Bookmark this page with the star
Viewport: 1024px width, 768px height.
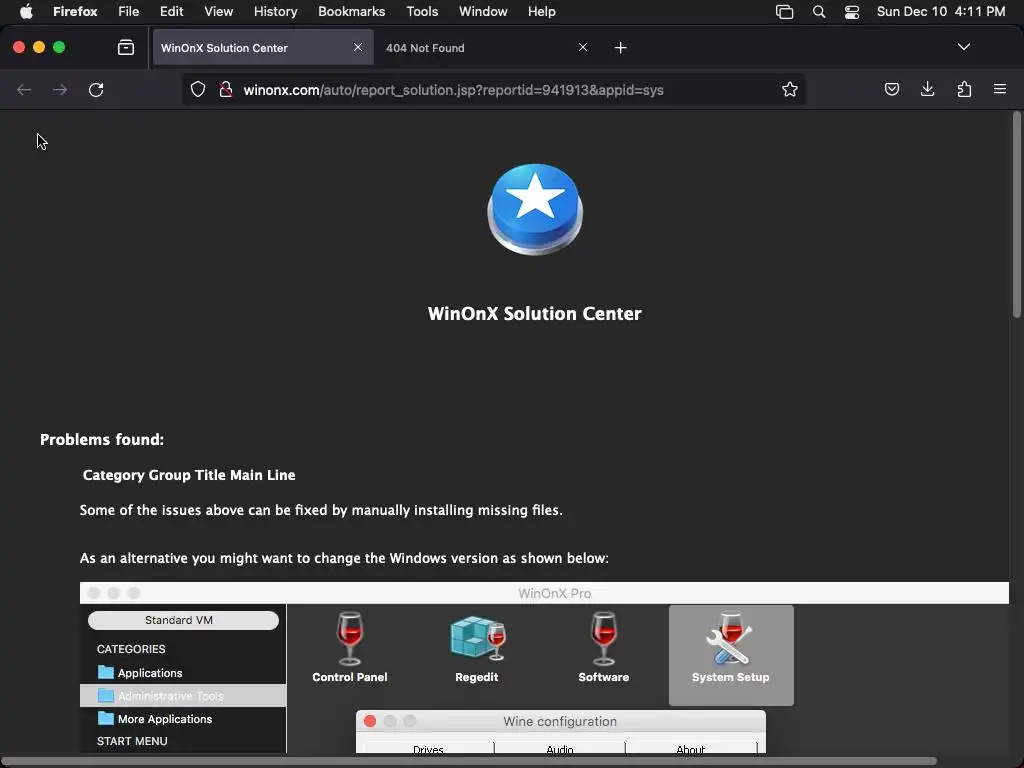[x=790, y=89]
